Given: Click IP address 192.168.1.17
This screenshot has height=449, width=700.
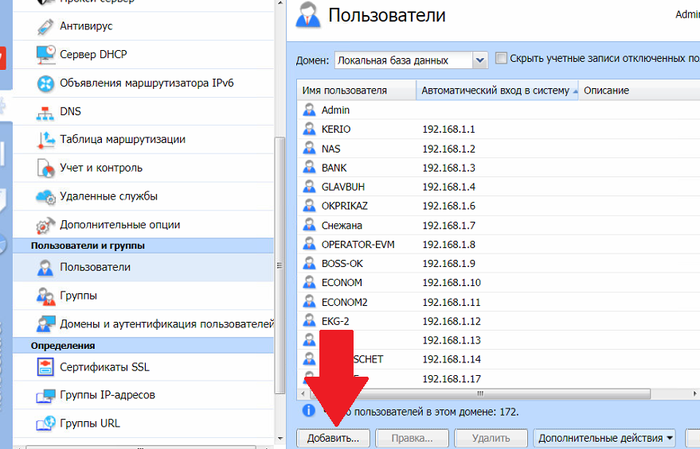Looking at the screenshot, I should tap(451, 379).
